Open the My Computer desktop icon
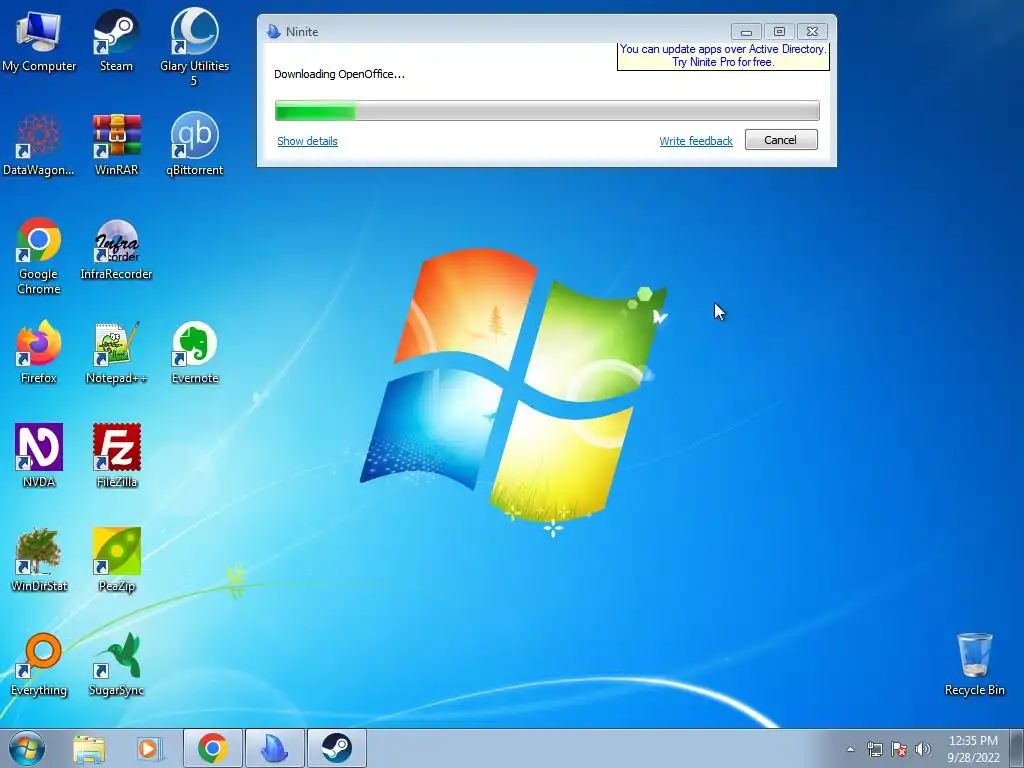Viewport: 1024px width, 768px height. [39, 40]
